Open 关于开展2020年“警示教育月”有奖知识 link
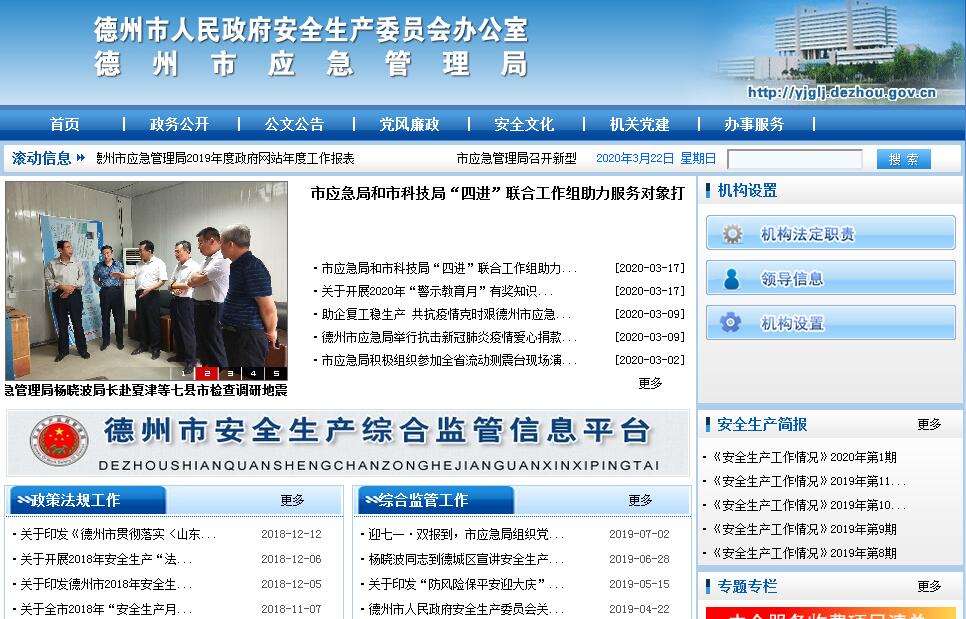Viewport: 966px width, 619px height. (436, 291)
